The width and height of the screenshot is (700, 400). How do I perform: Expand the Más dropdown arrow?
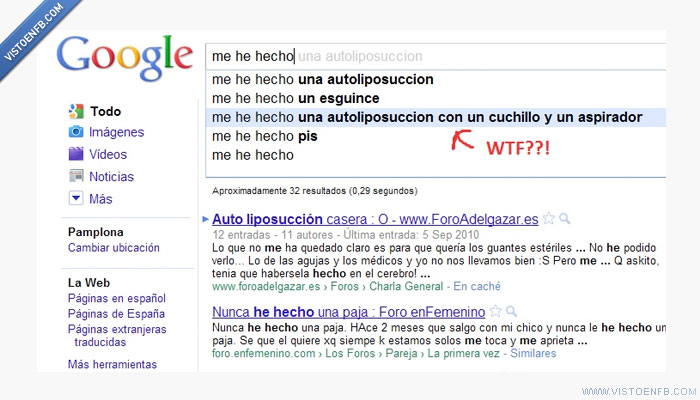(x=76, y=198)
